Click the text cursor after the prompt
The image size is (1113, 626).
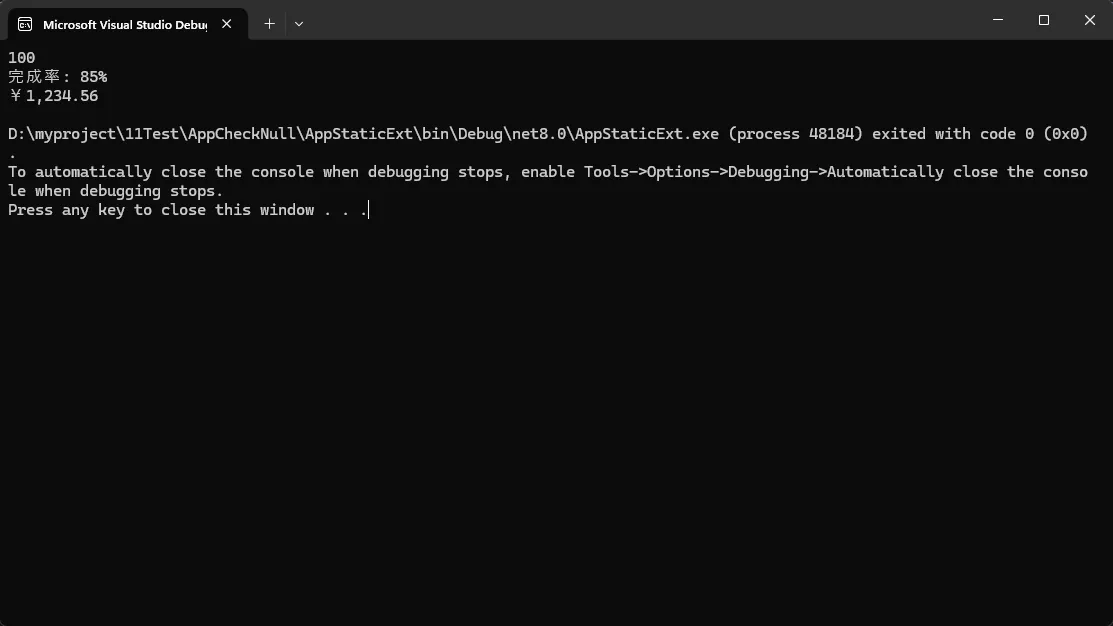(369, 210)
